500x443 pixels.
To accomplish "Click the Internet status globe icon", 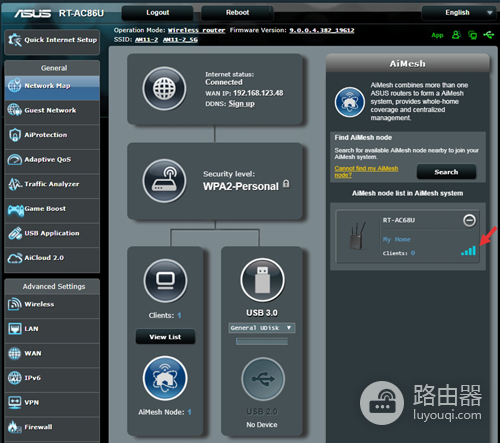I will [164, 89].
